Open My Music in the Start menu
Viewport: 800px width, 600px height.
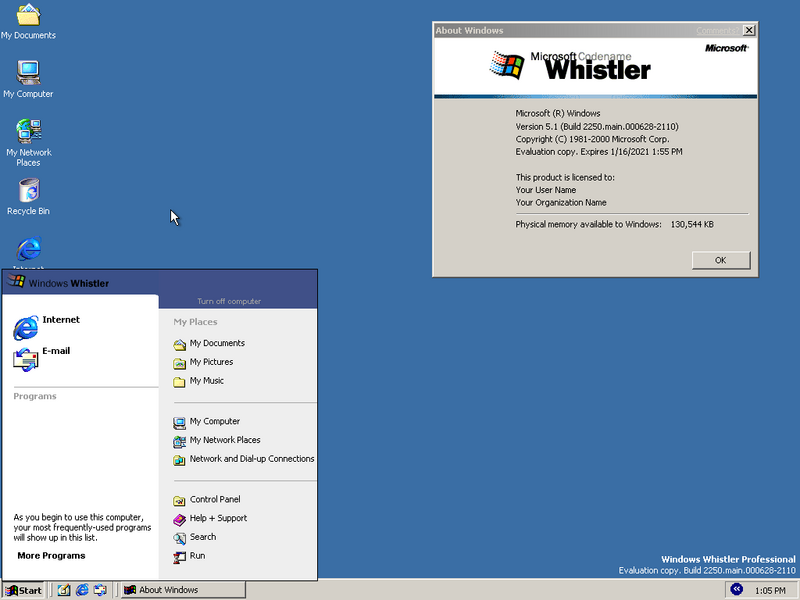[x=205, y=380]
